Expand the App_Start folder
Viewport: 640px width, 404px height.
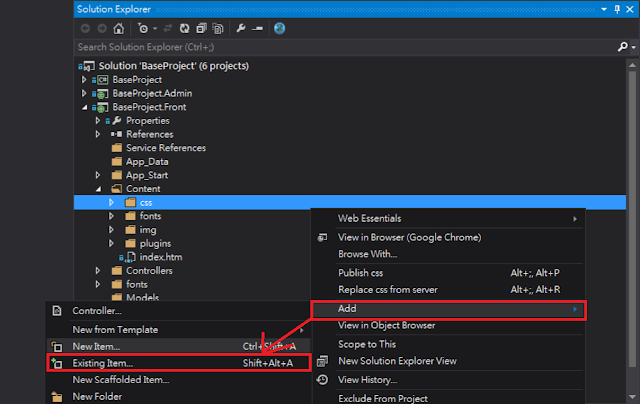click(98, 175)
